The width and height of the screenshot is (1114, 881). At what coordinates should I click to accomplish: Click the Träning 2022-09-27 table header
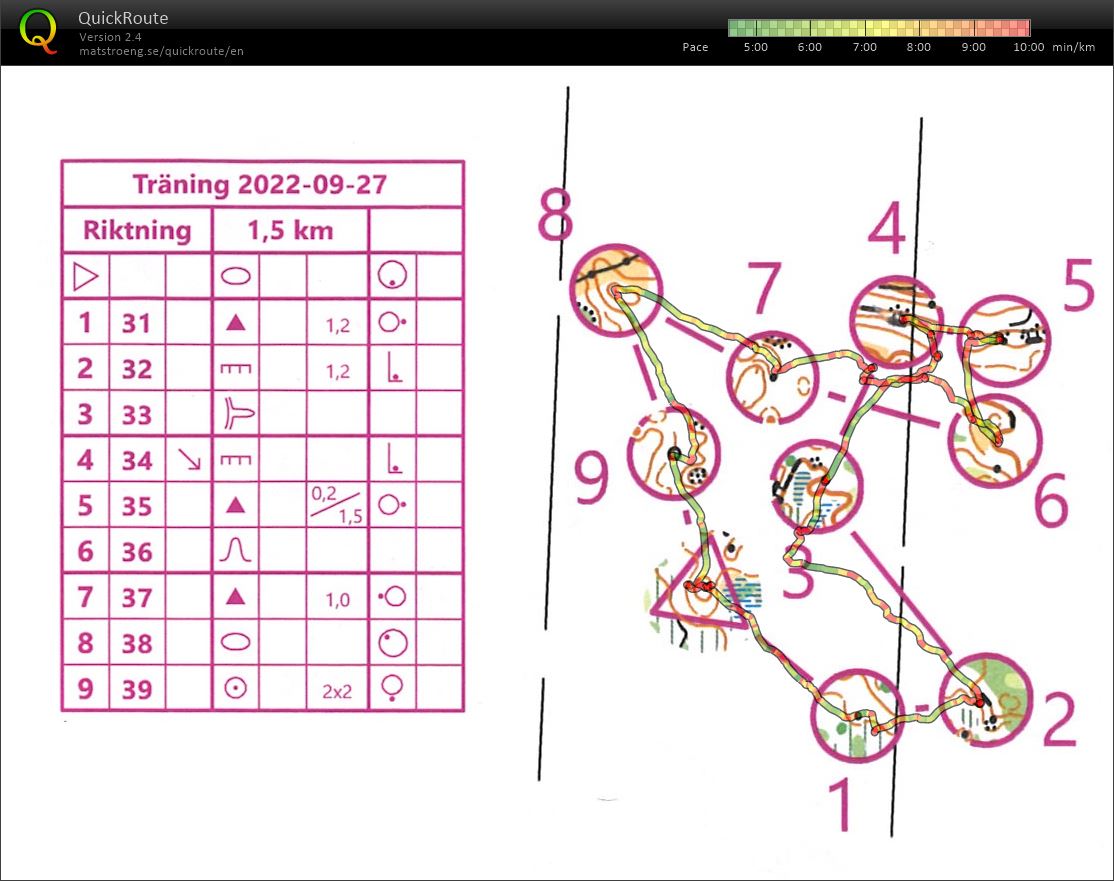pos(262,184)
